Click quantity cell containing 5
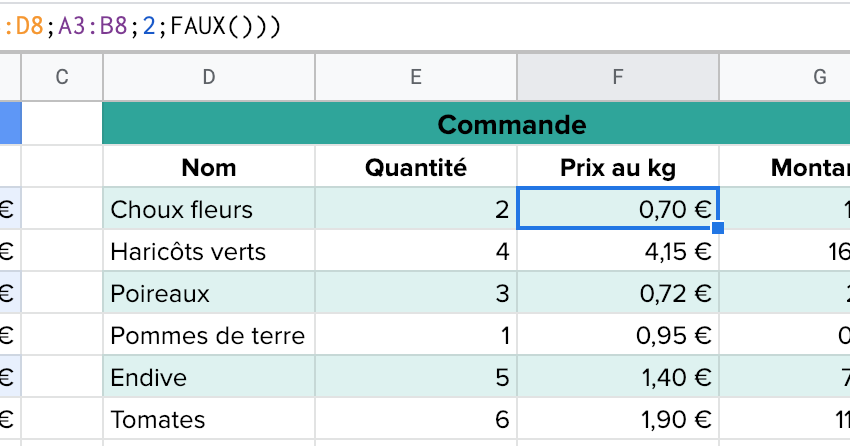The image size is (850, 446). point(416,378)
